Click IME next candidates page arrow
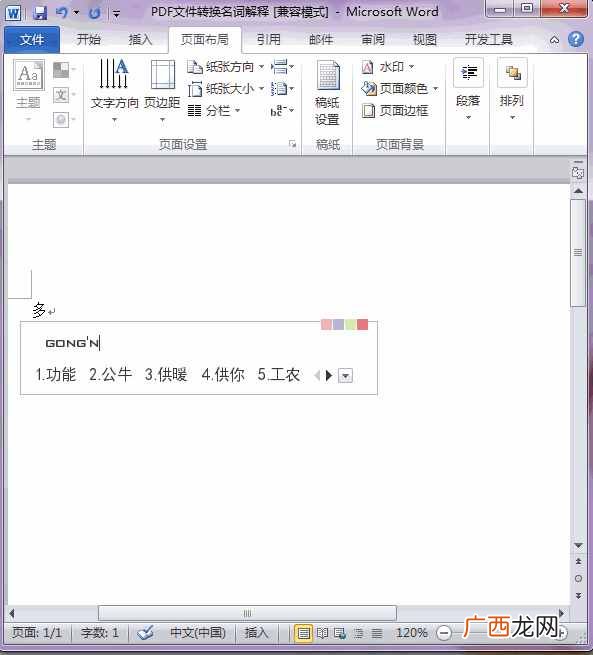The image size is (593, 655). (329, 376)
